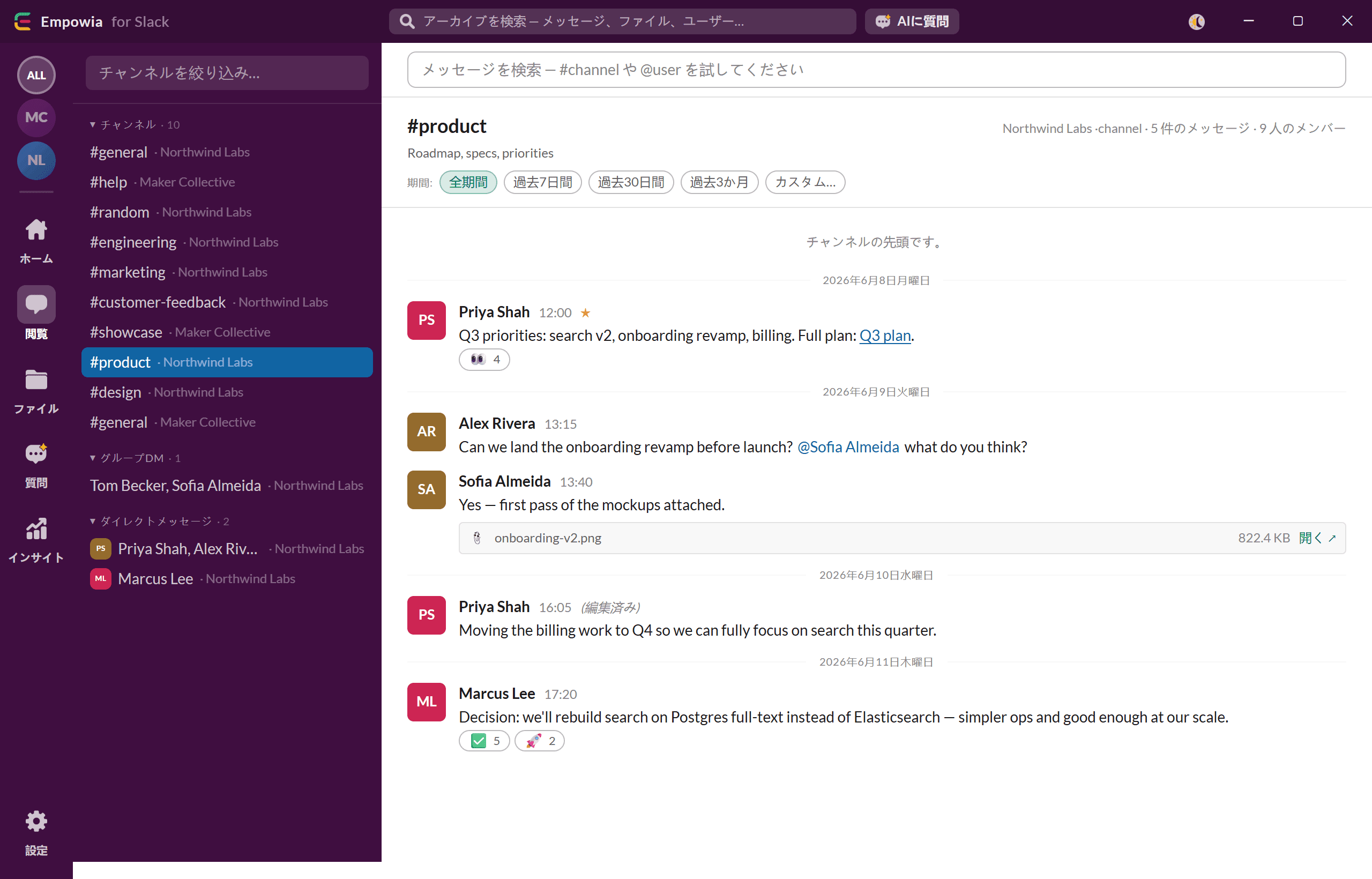The height and width of the screenshot is (879, 1372).
Task: Open the Settings (設定) gear icon
Action: tap(36, 821)
